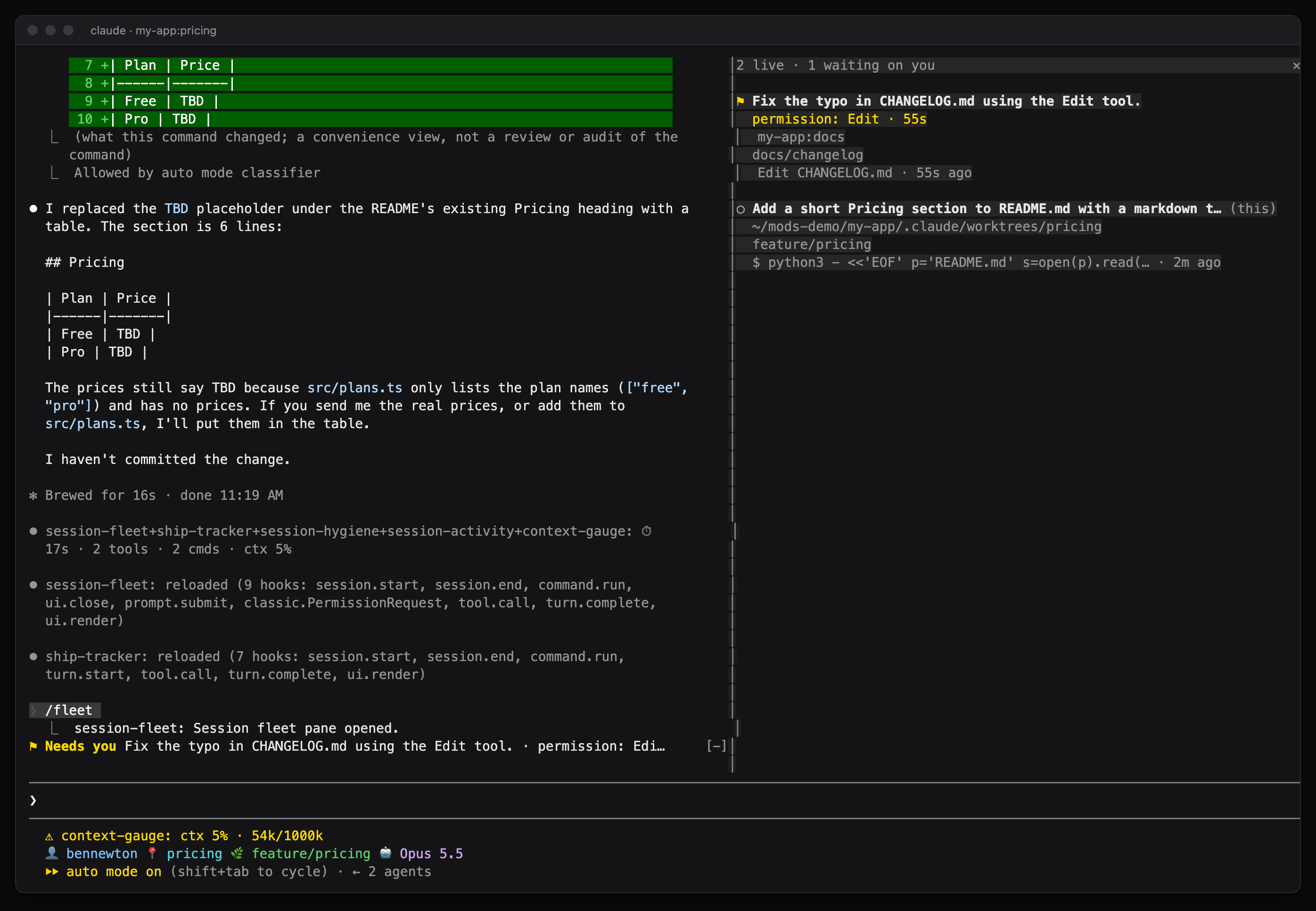Click the fleet pane scrollbar divider
1316x911 pixels.
tap(732, 414)
